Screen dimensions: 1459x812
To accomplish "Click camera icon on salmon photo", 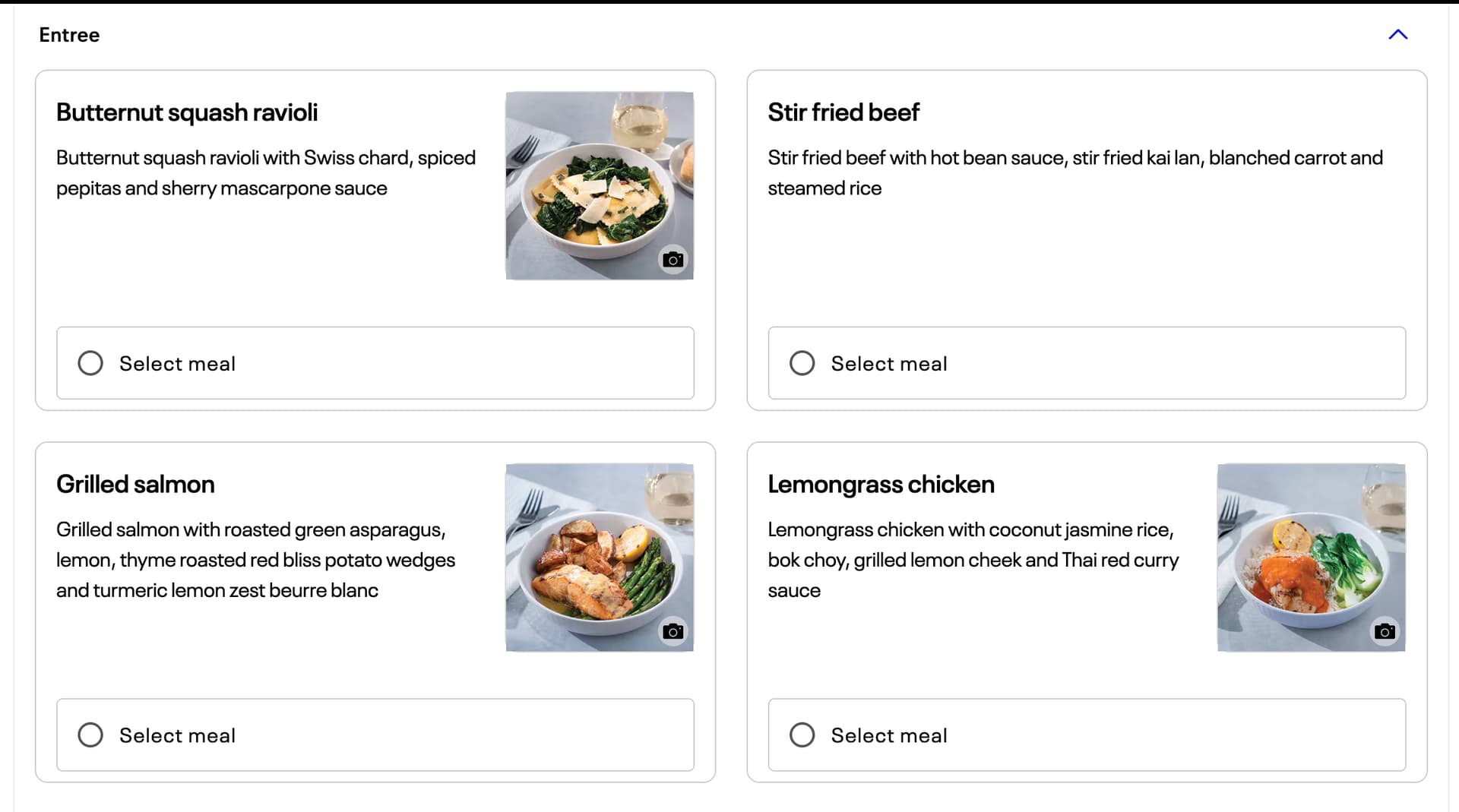I will (x=673, y=631).
